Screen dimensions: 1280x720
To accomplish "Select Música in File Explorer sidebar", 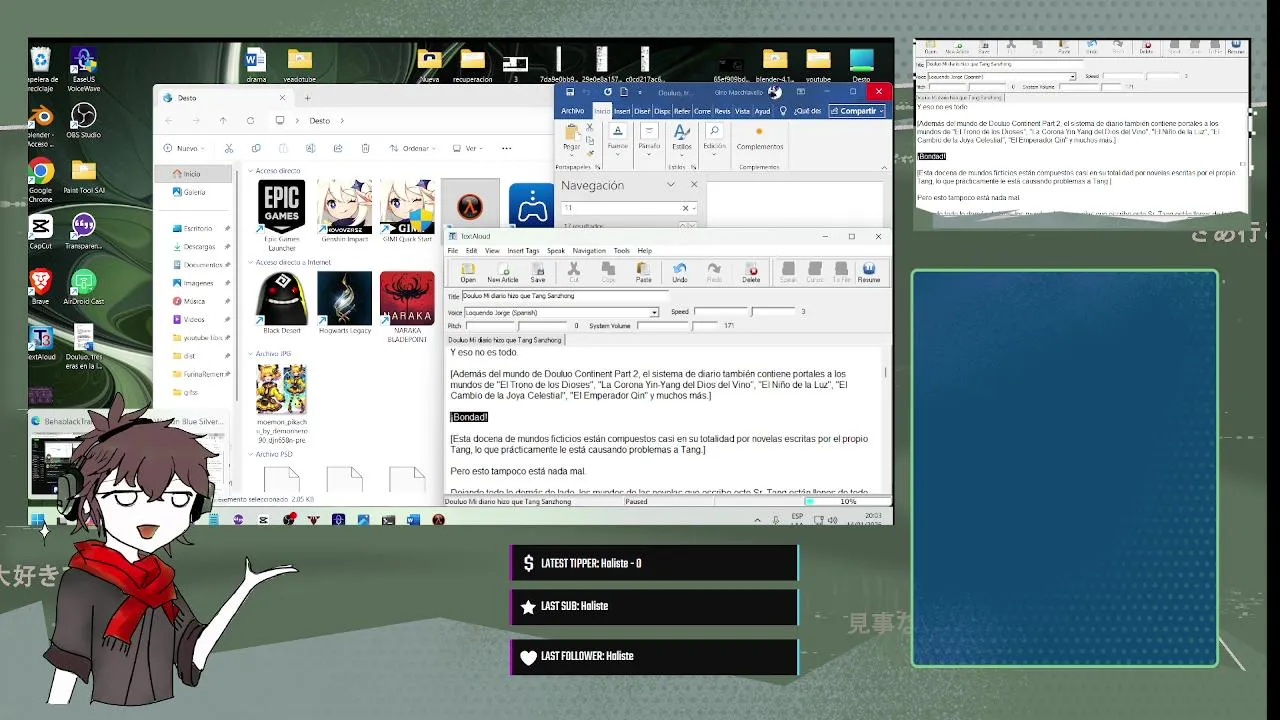I will coord(194,301).
